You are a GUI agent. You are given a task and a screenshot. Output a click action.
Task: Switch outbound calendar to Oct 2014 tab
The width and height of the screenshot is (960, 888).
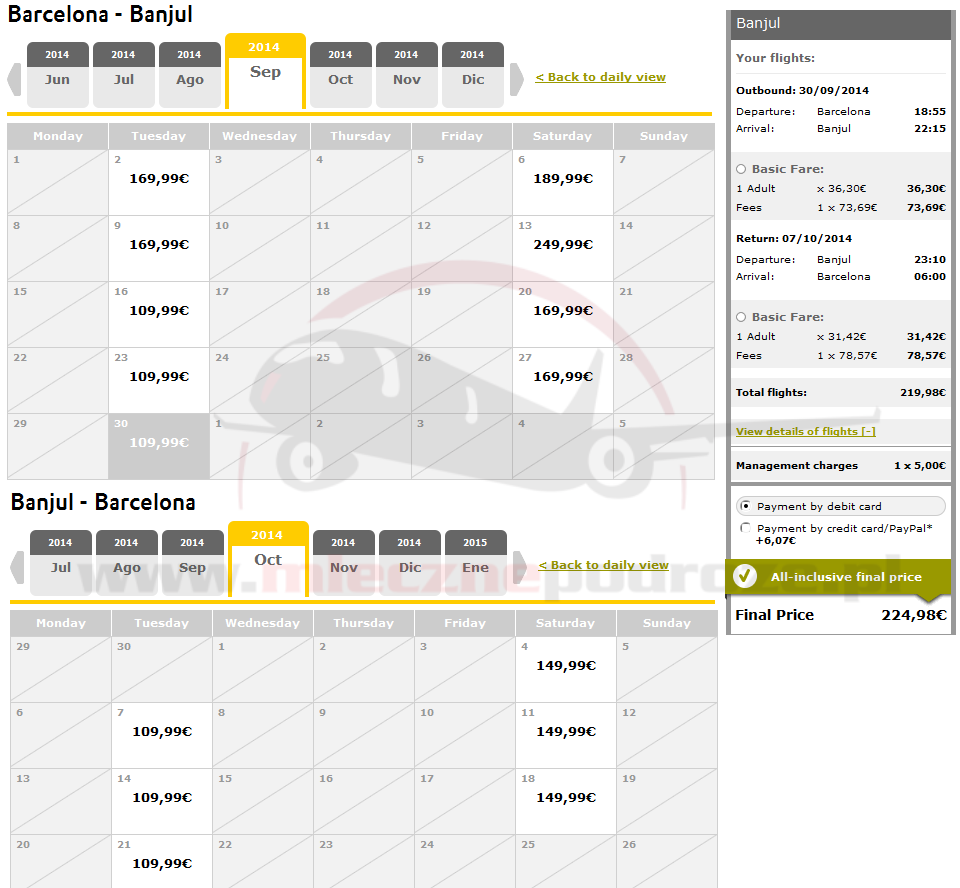[340, 73]
